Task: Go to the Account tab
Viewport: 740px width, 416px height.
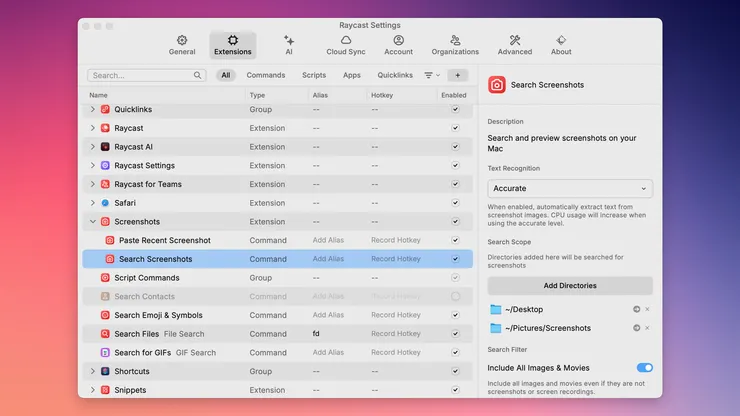Action: pos(398,45)
